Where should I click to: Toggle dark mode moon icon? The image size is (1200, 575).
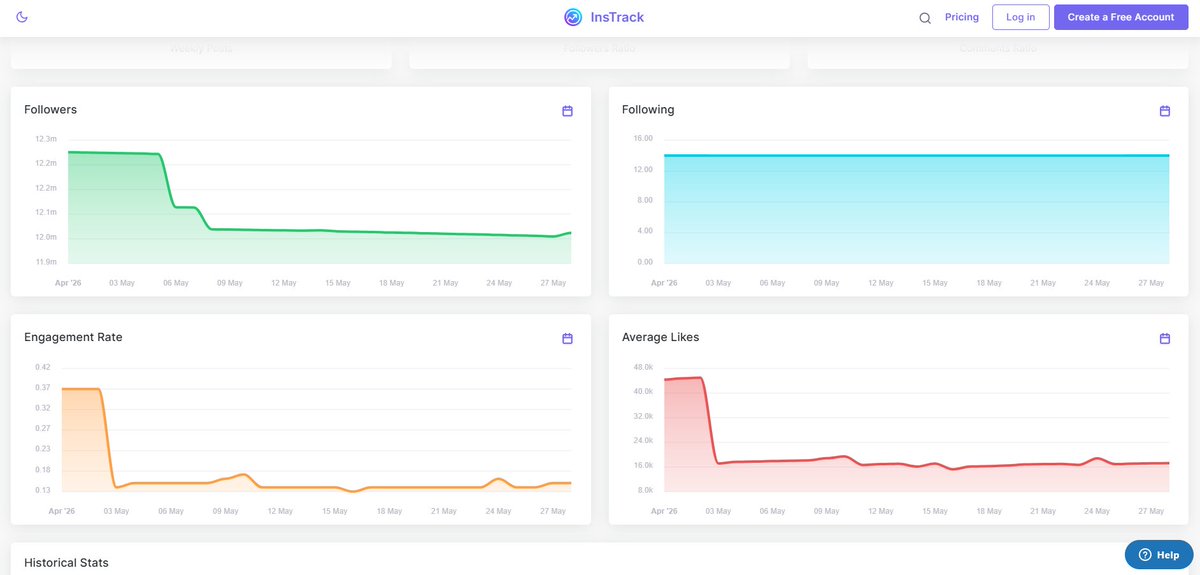(23, 17)
